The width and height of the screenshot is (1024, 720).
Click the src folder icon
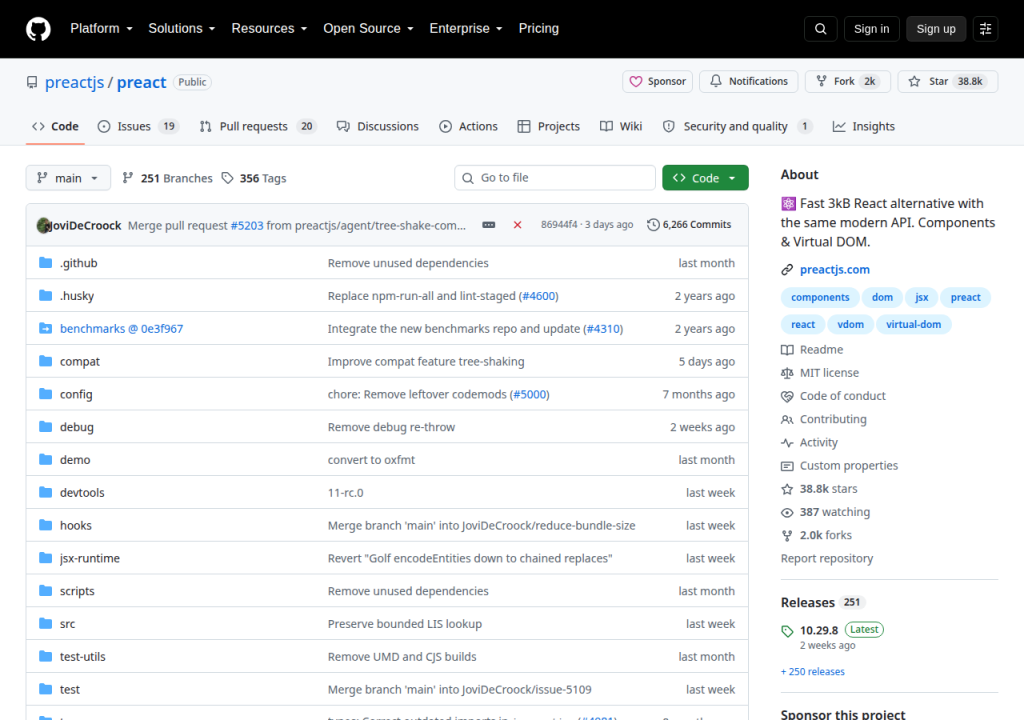[46, 623]
